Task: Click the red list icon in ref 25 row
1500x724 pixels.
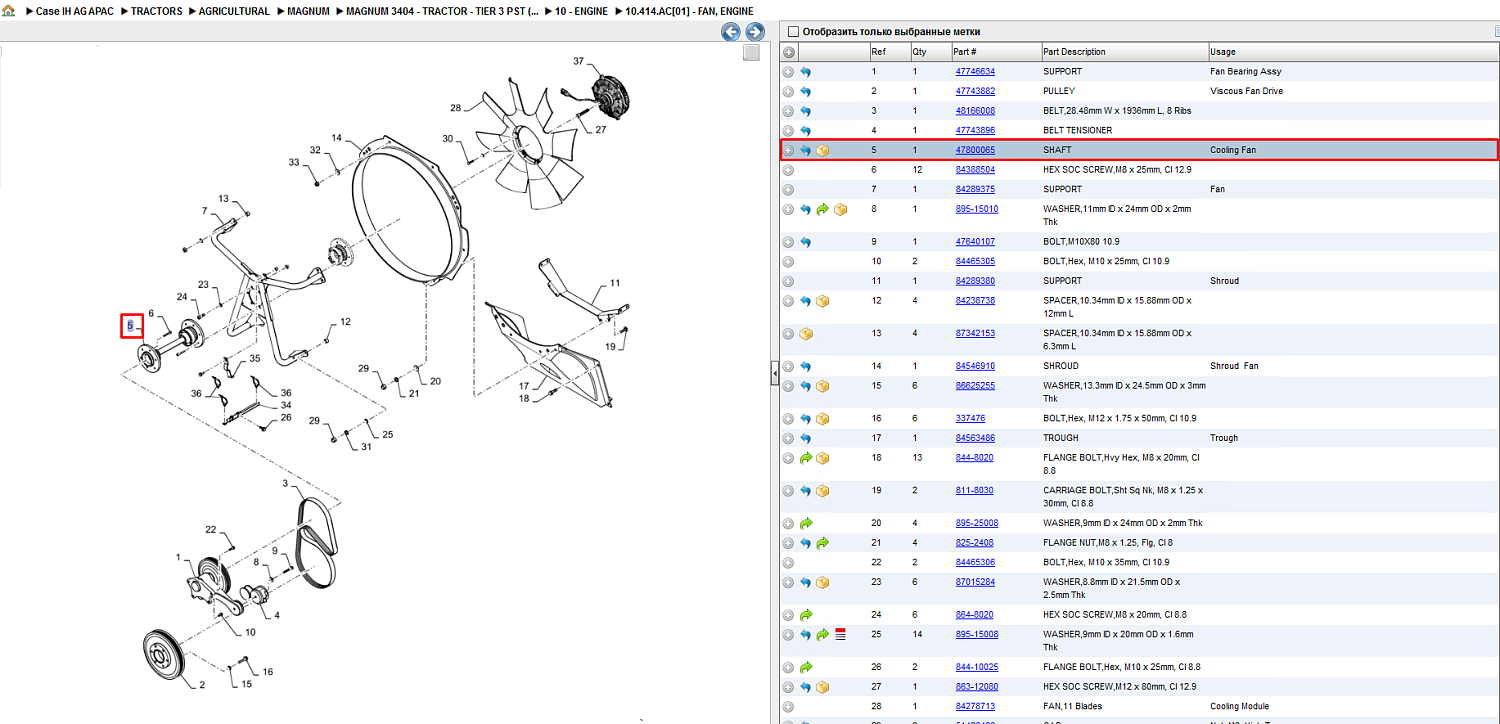Action: [841, 634]
